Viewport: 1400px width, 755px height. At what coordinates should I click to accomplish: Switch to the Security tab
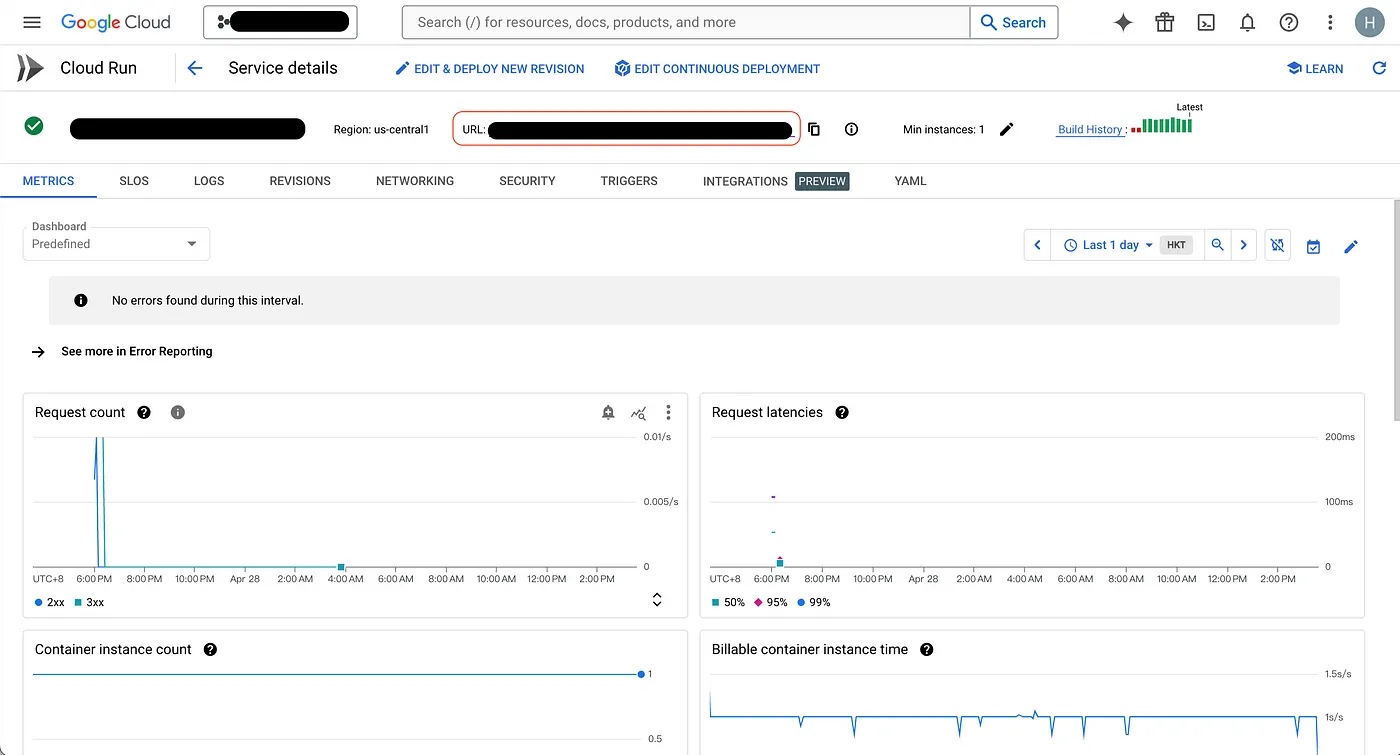(x=527, y=181)
